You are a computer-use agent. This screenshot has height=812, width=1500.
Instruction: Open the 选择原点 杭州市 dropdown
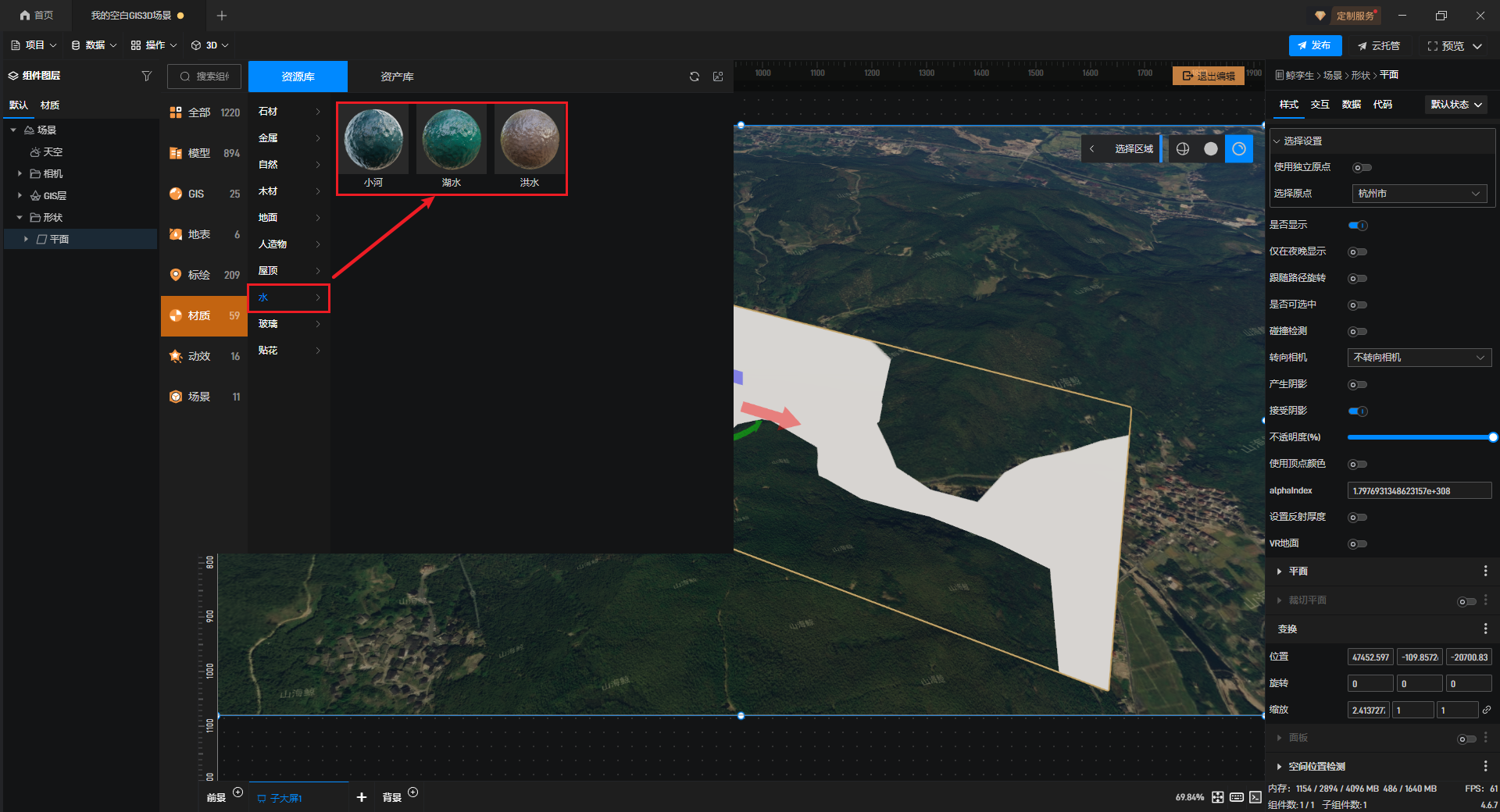click(1419, 194)
